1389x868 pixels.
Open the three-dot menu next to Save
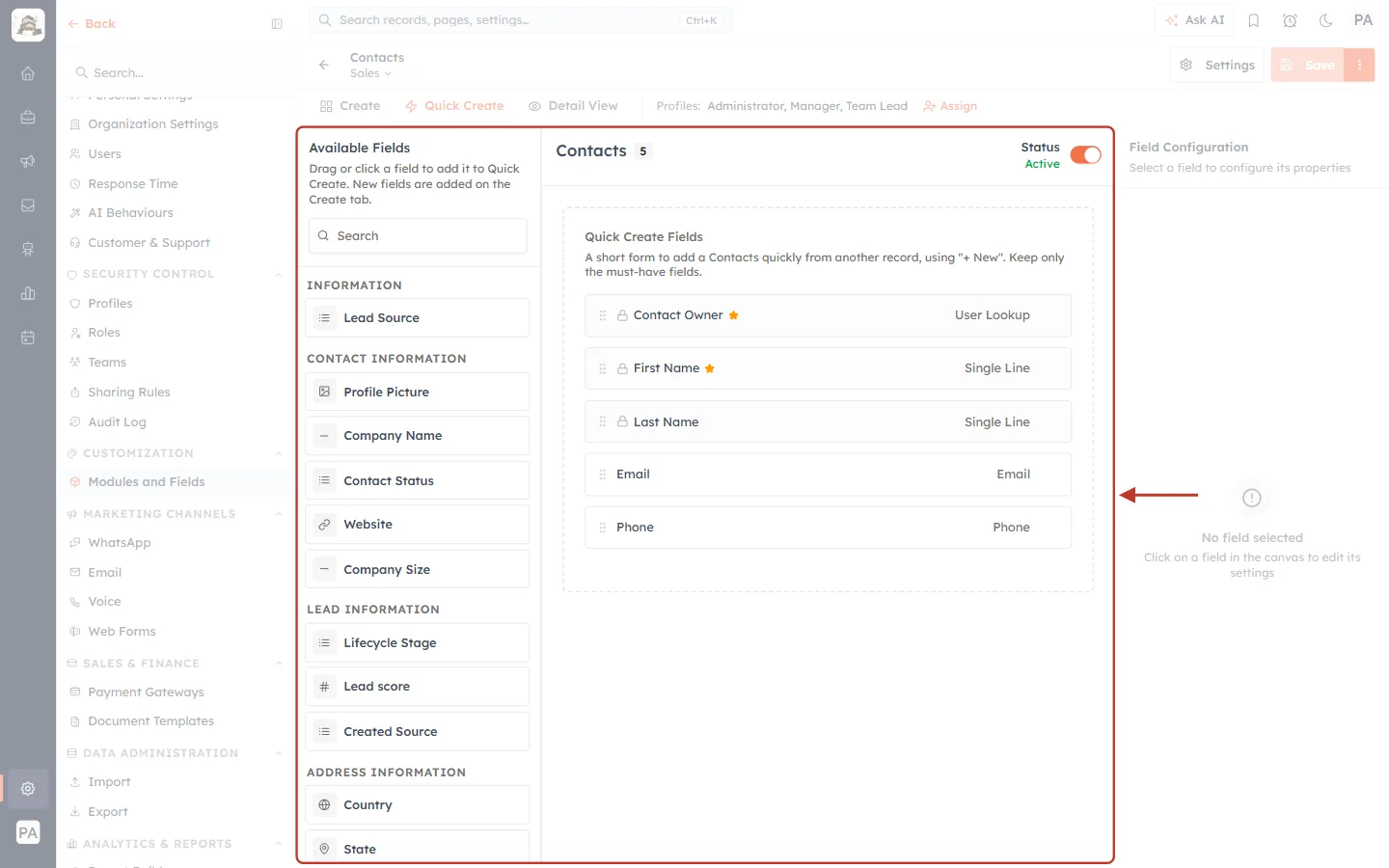pos(1359,65)
